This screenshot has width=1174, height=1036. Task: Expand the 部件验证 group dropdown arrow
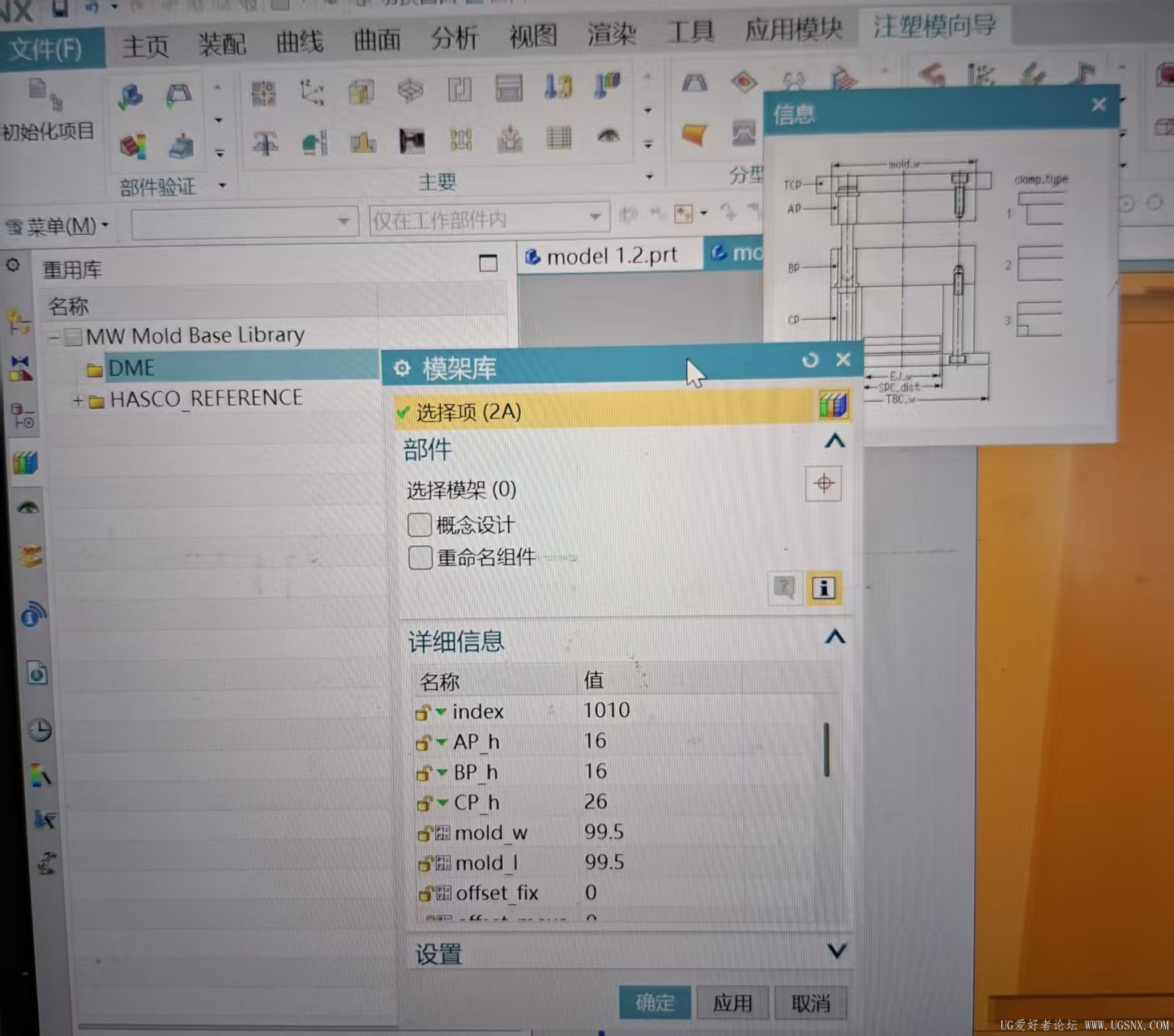223,185
